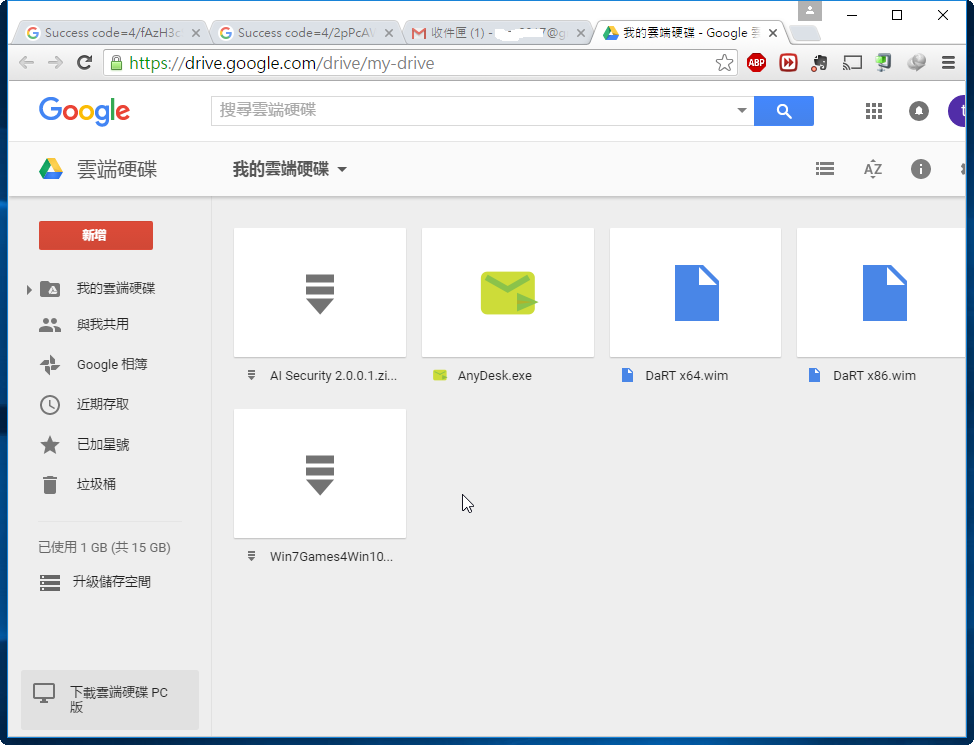This screenshot has width=974, height=745.
Task: Click the purple account avatar
Action: pos(957,111)
